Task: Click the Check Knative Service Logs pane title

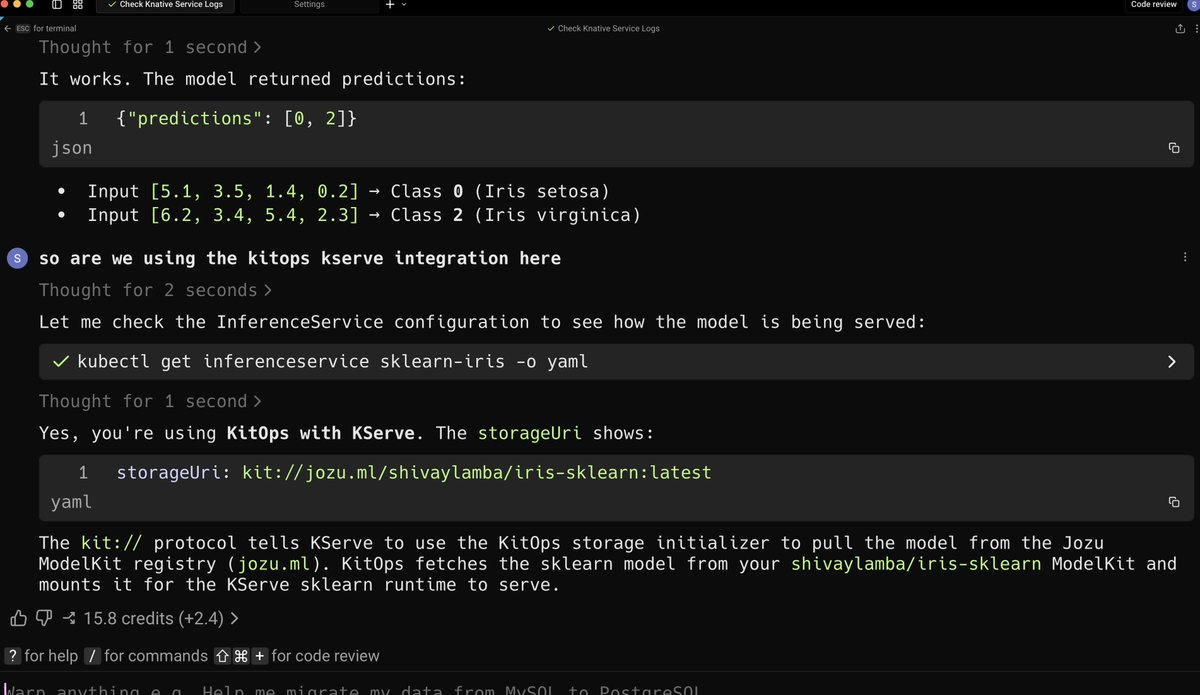Action: (x=603, y=28)
